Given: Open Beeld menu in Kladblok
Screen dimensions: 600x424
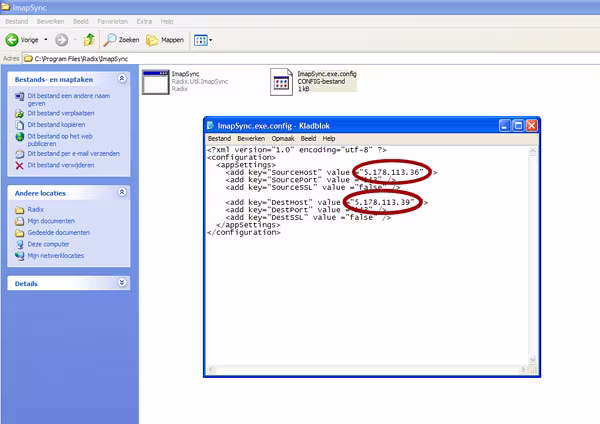Looking at the screenshot, I should (308, 139).
